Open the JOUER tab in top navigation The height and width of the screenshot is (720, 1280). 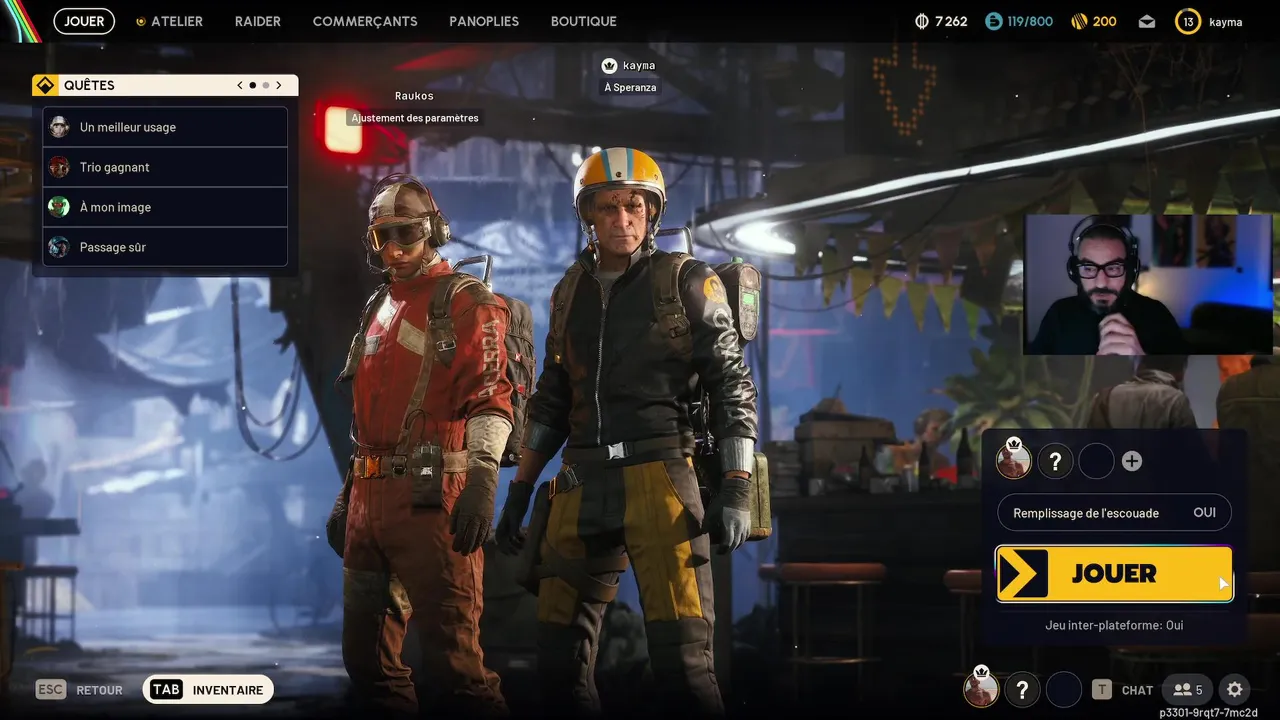tap(84, 21)
